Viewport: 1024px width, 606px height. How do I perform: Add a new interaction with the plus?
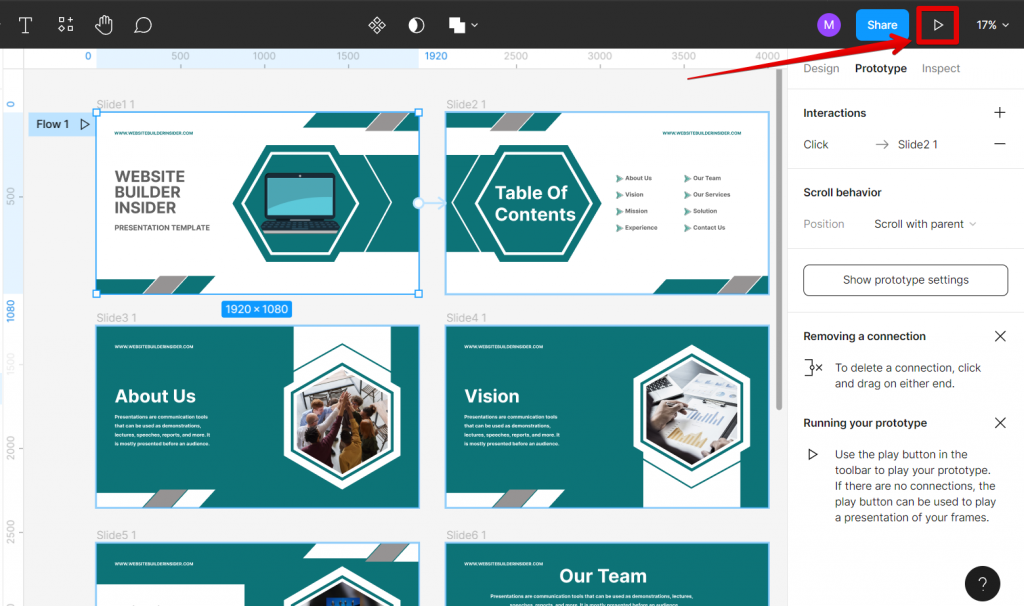tap(1000, 112)
